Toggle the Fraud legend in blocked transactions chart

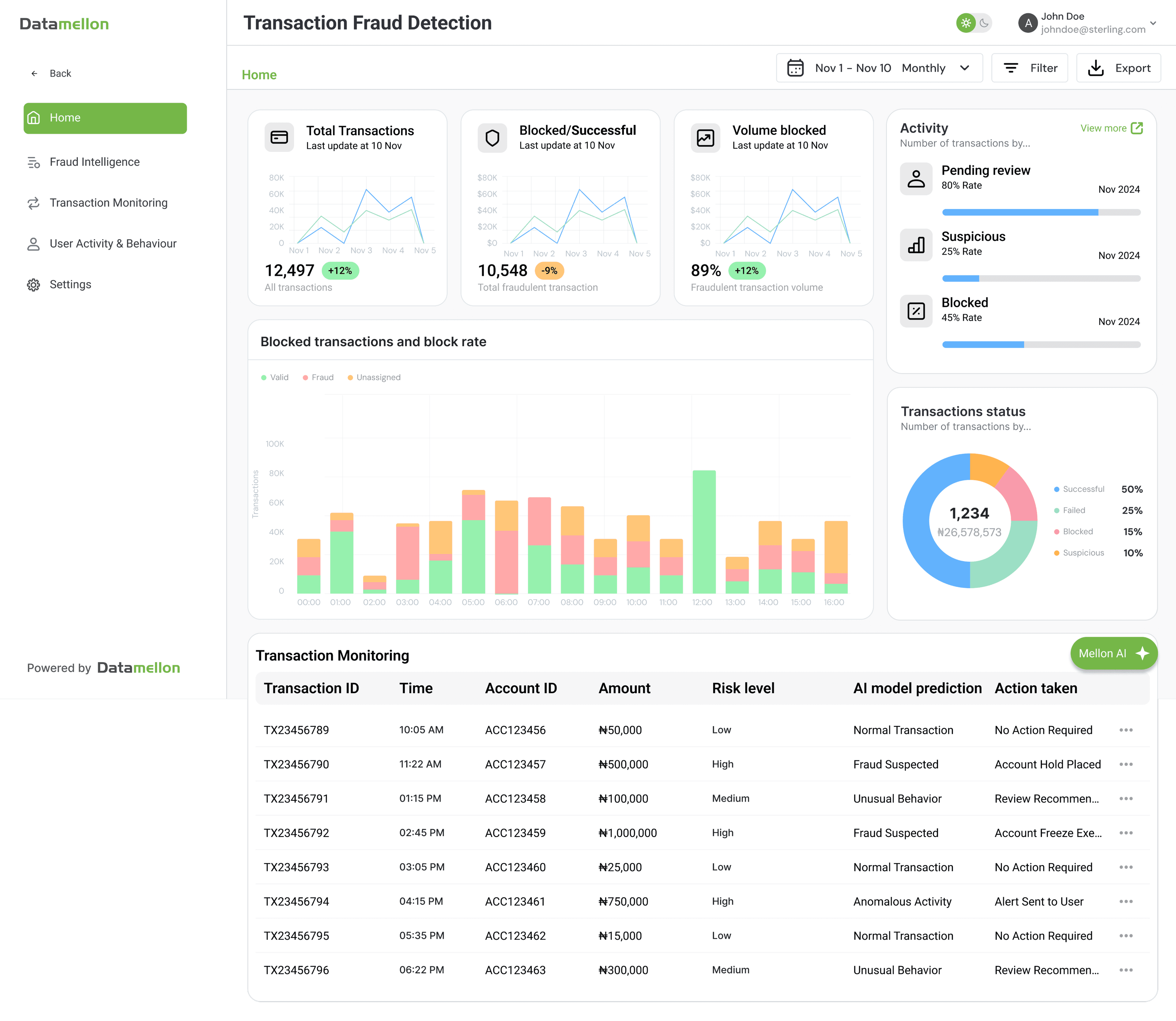pyautogui.click(x=318, y=377)
